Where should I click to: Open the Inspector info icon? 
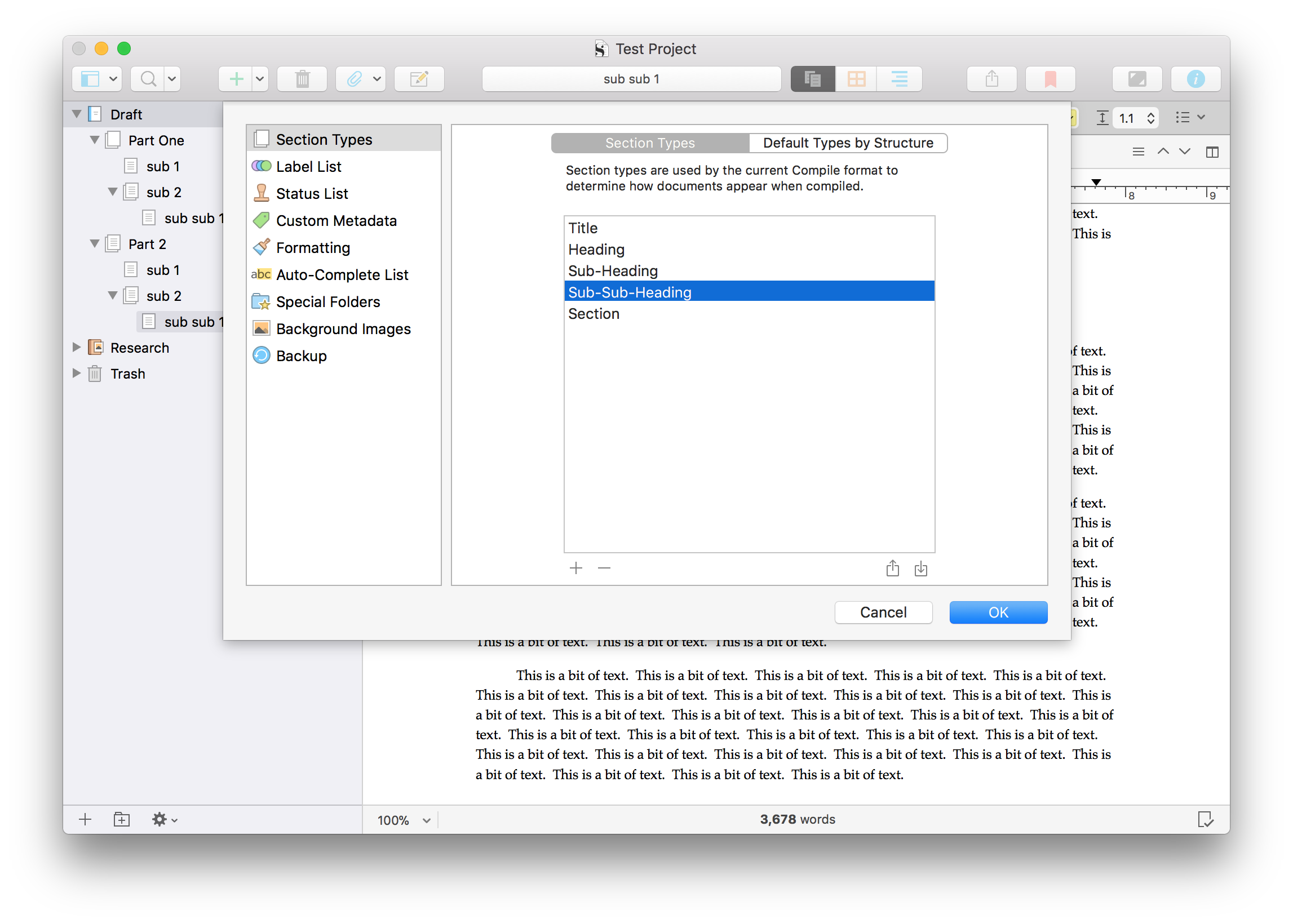[1195, 78]
